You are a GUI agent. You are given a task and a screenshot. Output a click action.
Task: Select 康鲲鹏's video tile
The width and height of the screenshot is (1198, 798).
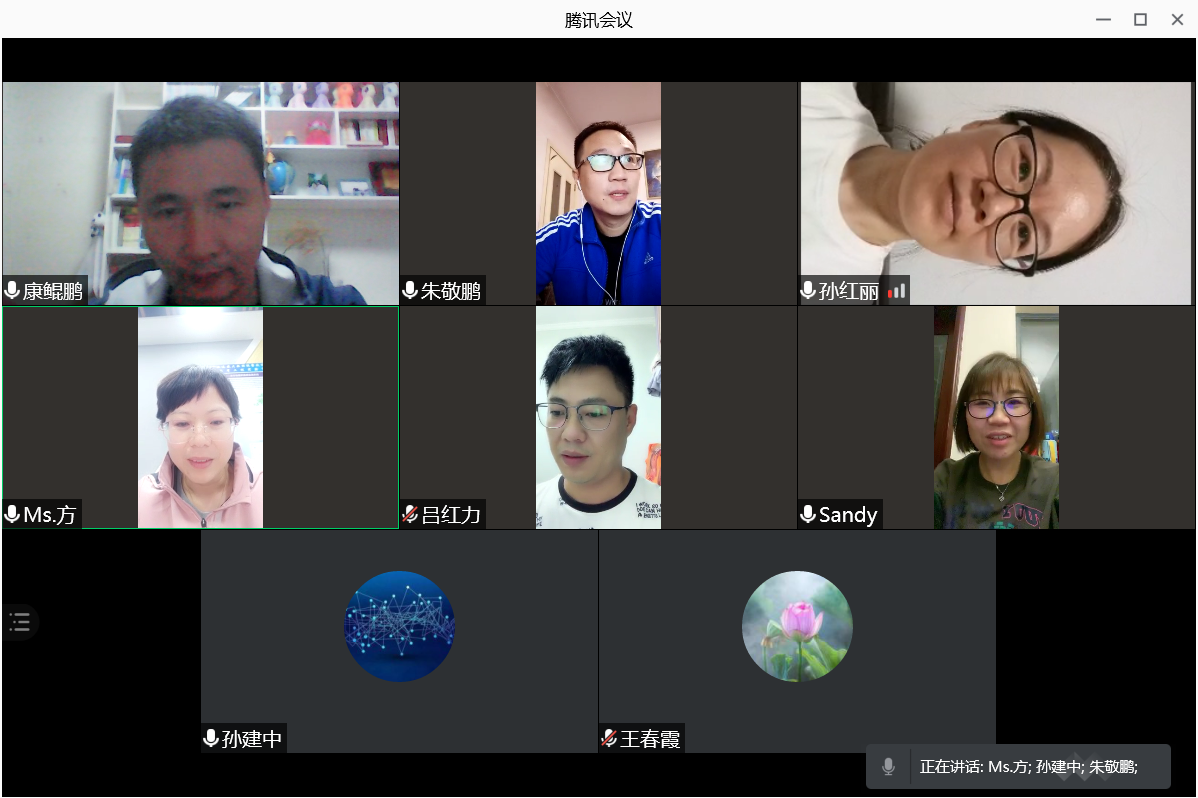pyautogui.click(x=200, y=180)
